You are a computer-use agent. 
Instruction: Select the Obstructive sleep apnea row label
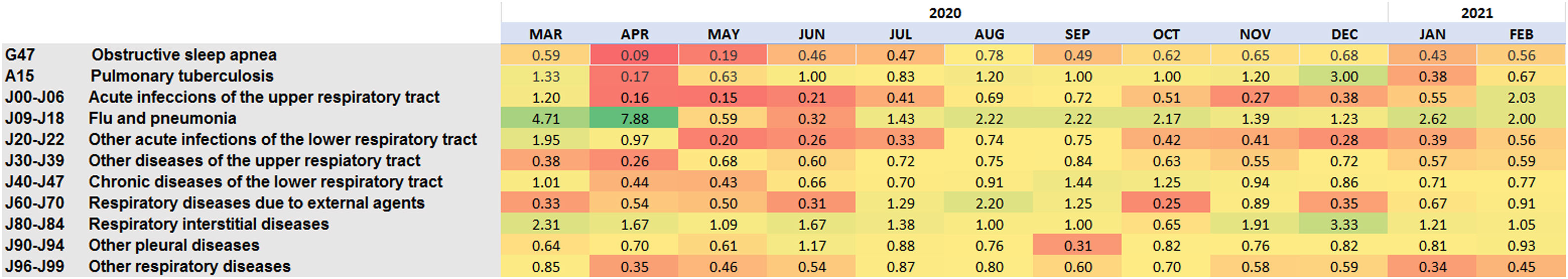tap(184, 55)
